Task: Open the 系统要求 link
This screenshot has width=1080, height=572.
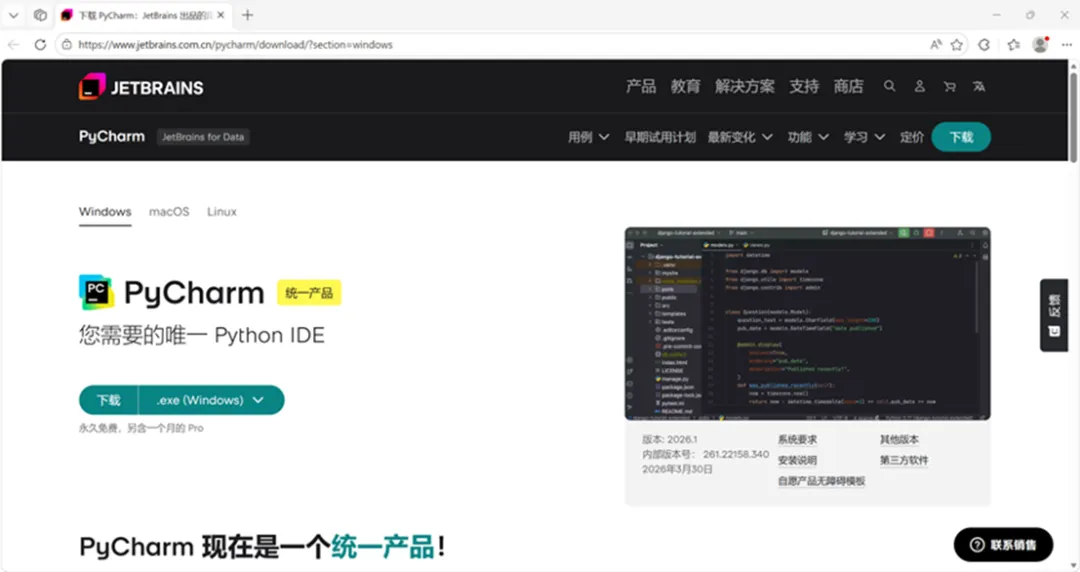Action: 797,439
